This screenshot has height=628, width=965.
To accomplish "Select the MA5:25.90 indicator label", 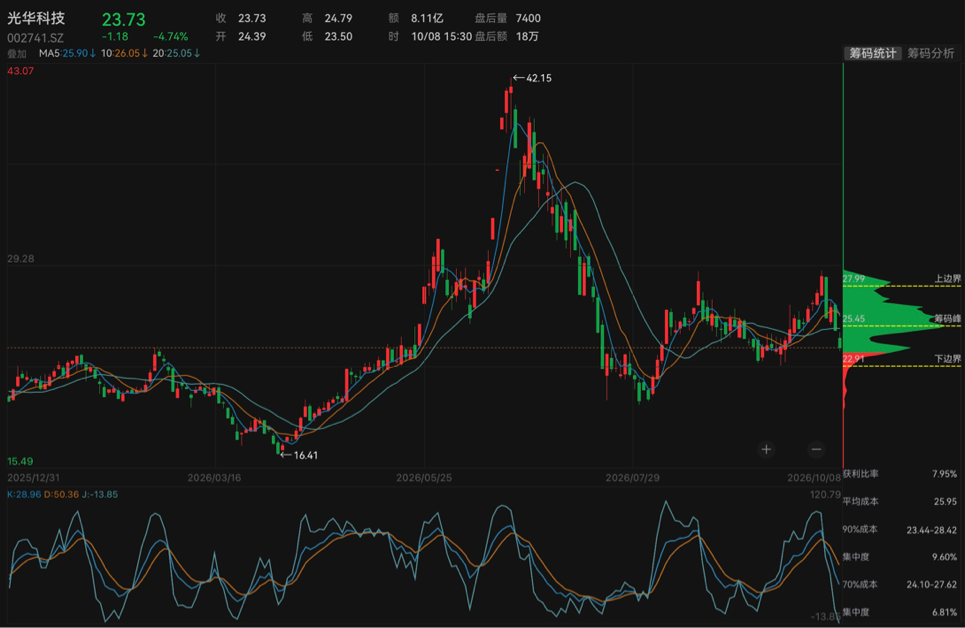I will (66, 54).
